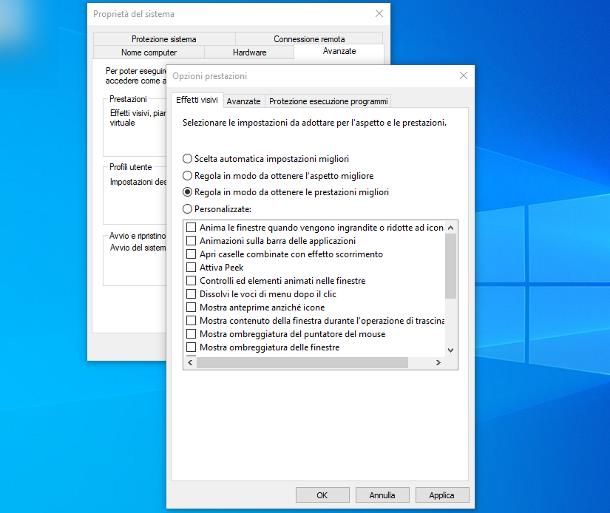Click 'Selezionare le impostazioni da adottare' text

pos(314,123)
